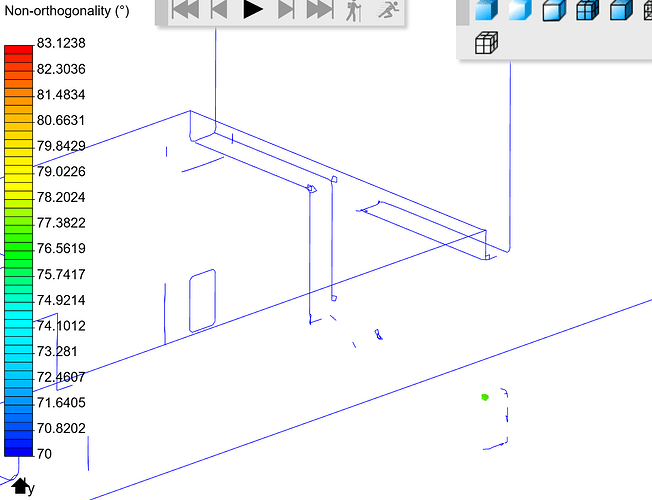The image size is (652, 500).
Task: Choose light blue smooth cube render mode
Action: [x=520, y=10]
